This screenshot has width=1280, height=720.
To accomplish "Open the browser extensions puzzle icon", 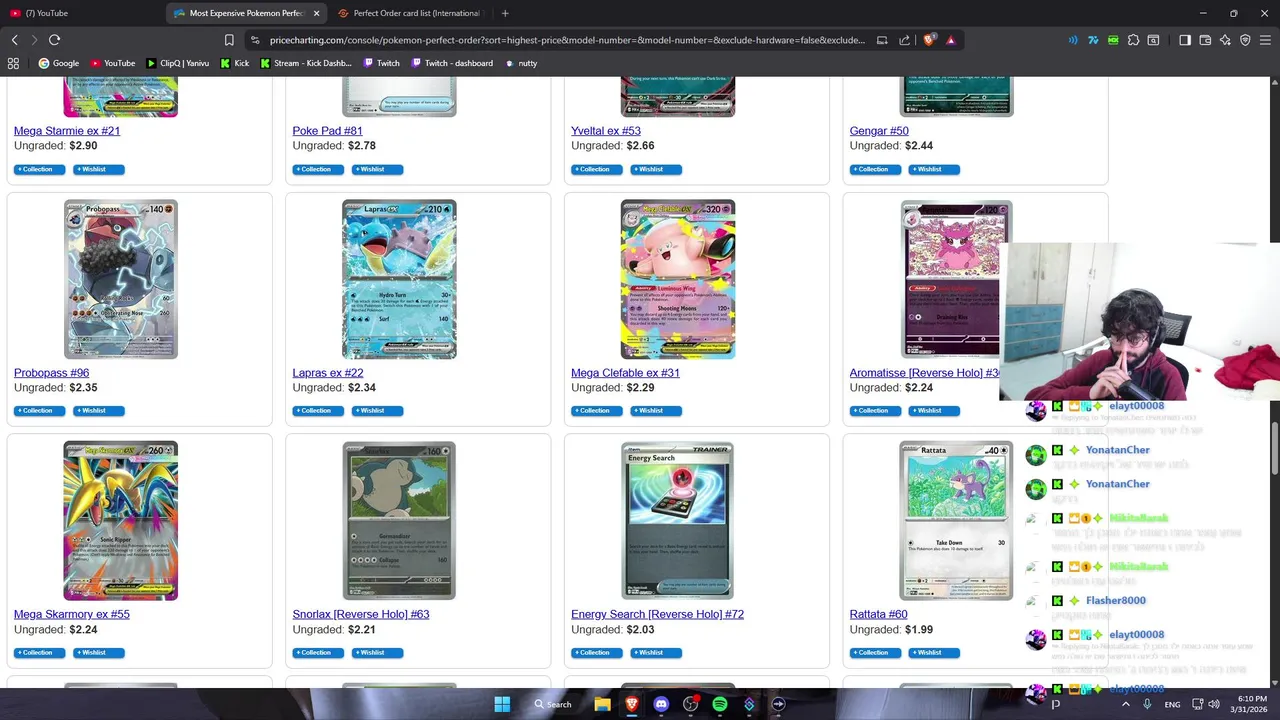I will [1133, 40].
